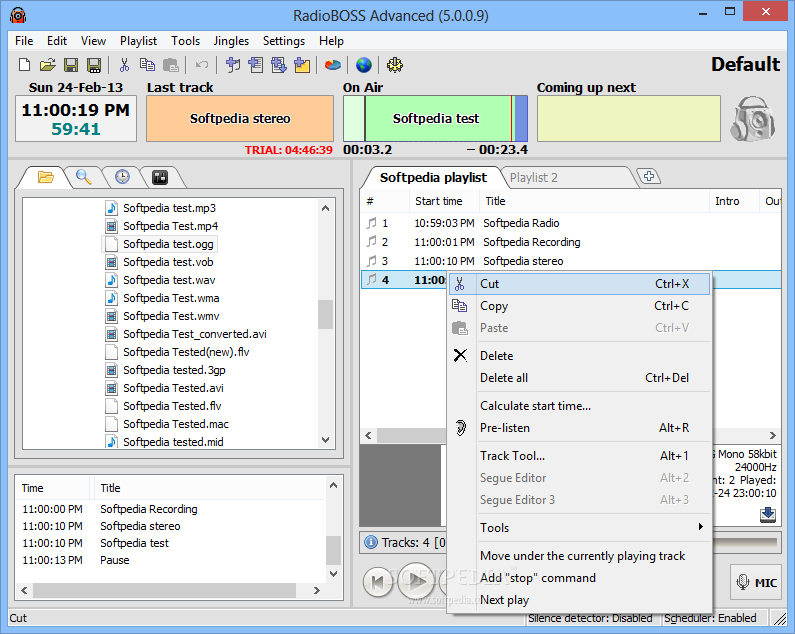Click the Title column header in playlist
The image size is (795, 634).
coord(594,201)
